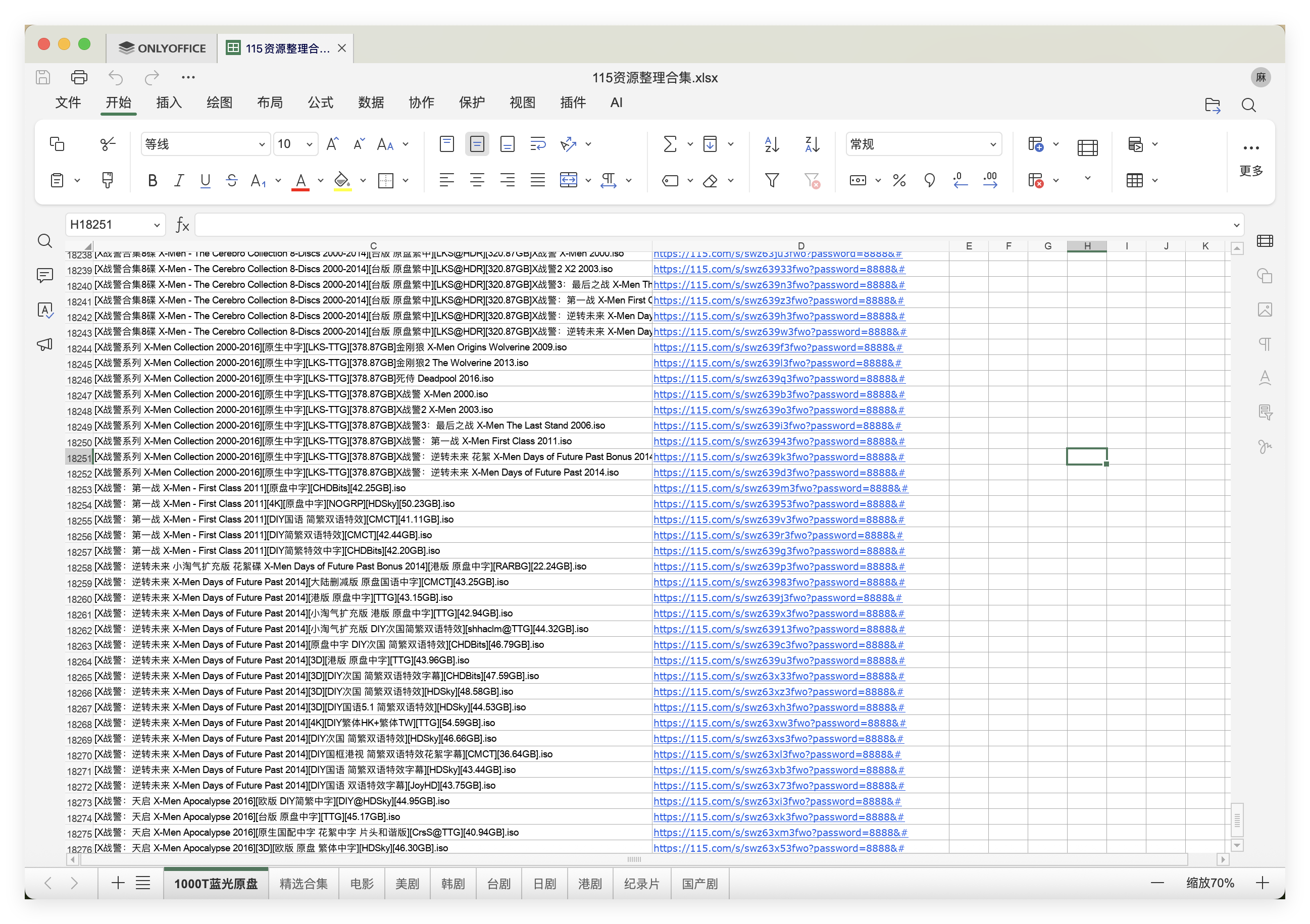Open the font color dropdown arrow
Viewport: 1310px width, 924px height.
(321, 180)
